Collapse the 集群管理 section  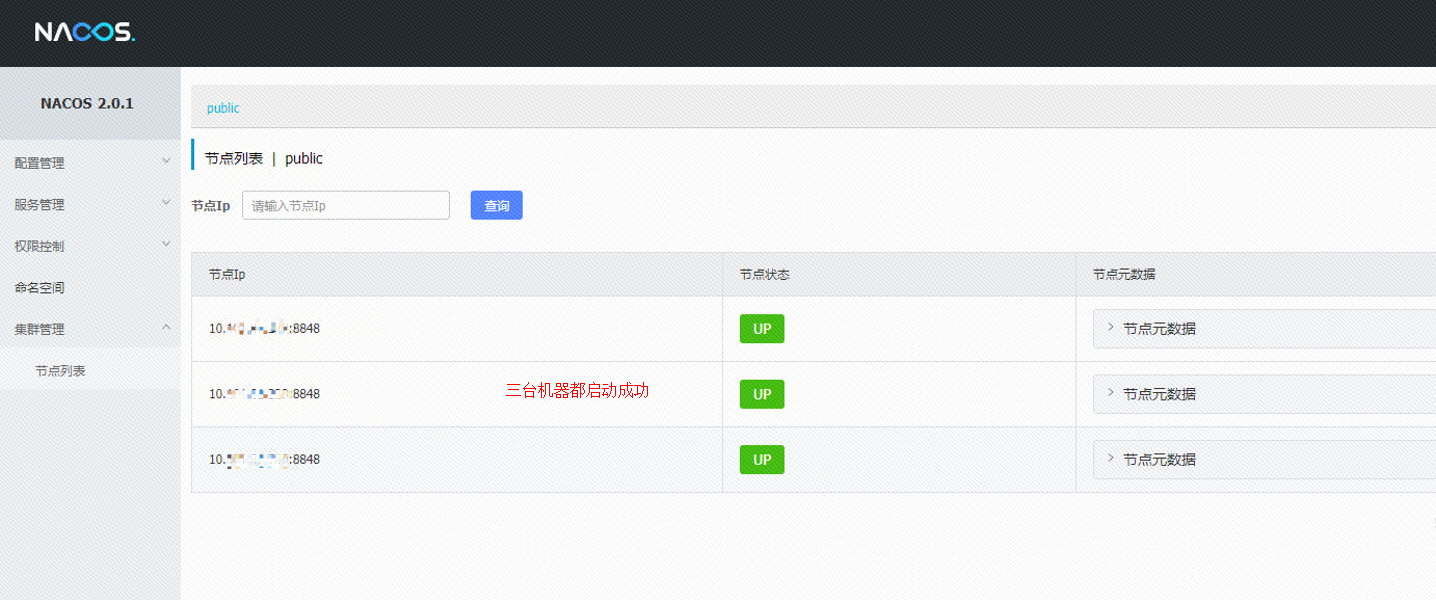click(x=38, y=328)
